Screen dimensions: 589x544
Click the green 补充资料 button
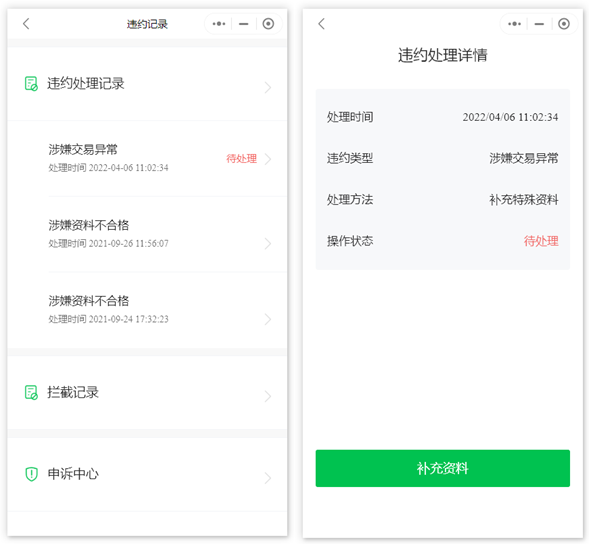tap(443, 468)
